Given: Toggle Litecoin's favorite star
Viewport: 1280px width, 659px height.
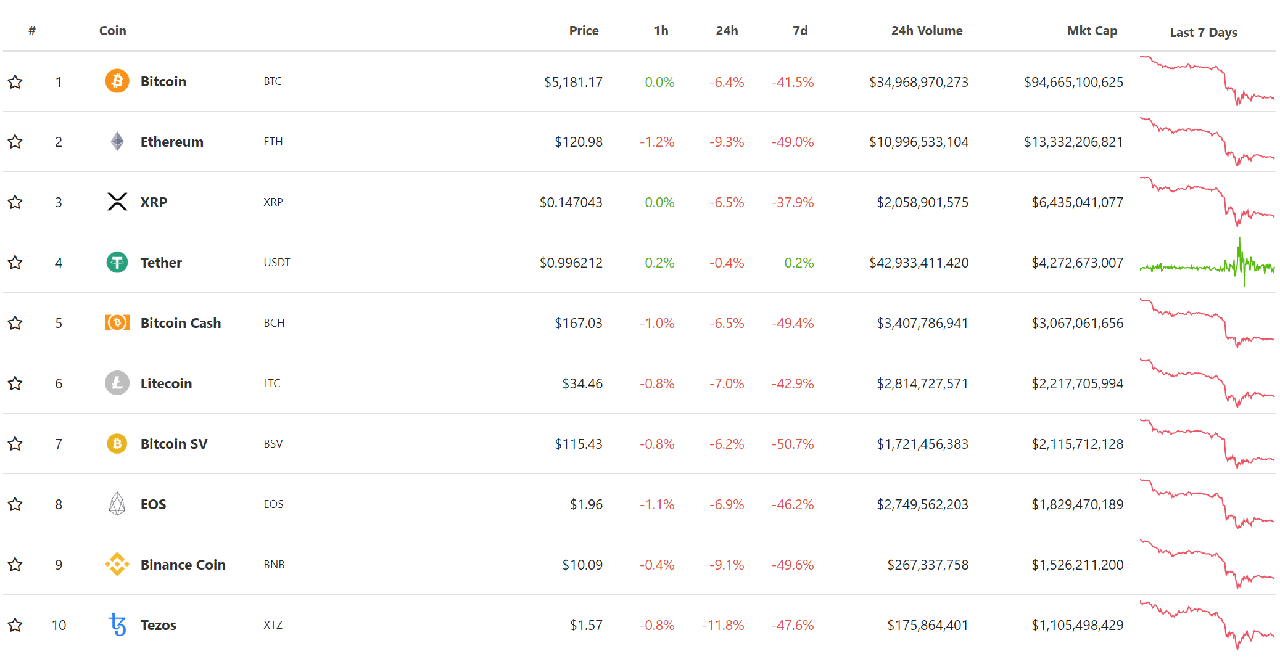Looking at the screenshot, I should (15, 384).
